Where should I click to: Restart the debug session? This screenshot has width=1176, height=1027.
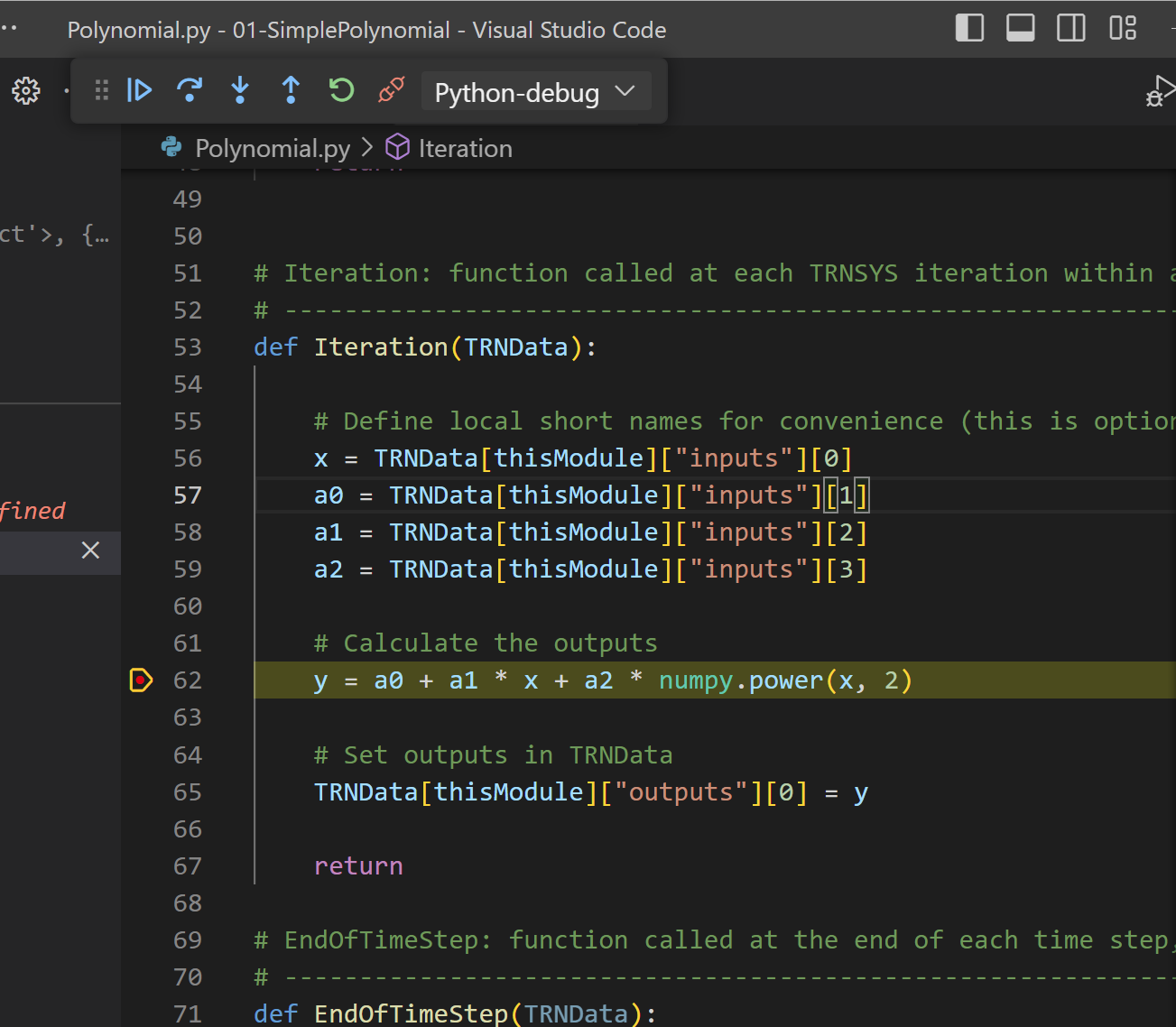341,90
